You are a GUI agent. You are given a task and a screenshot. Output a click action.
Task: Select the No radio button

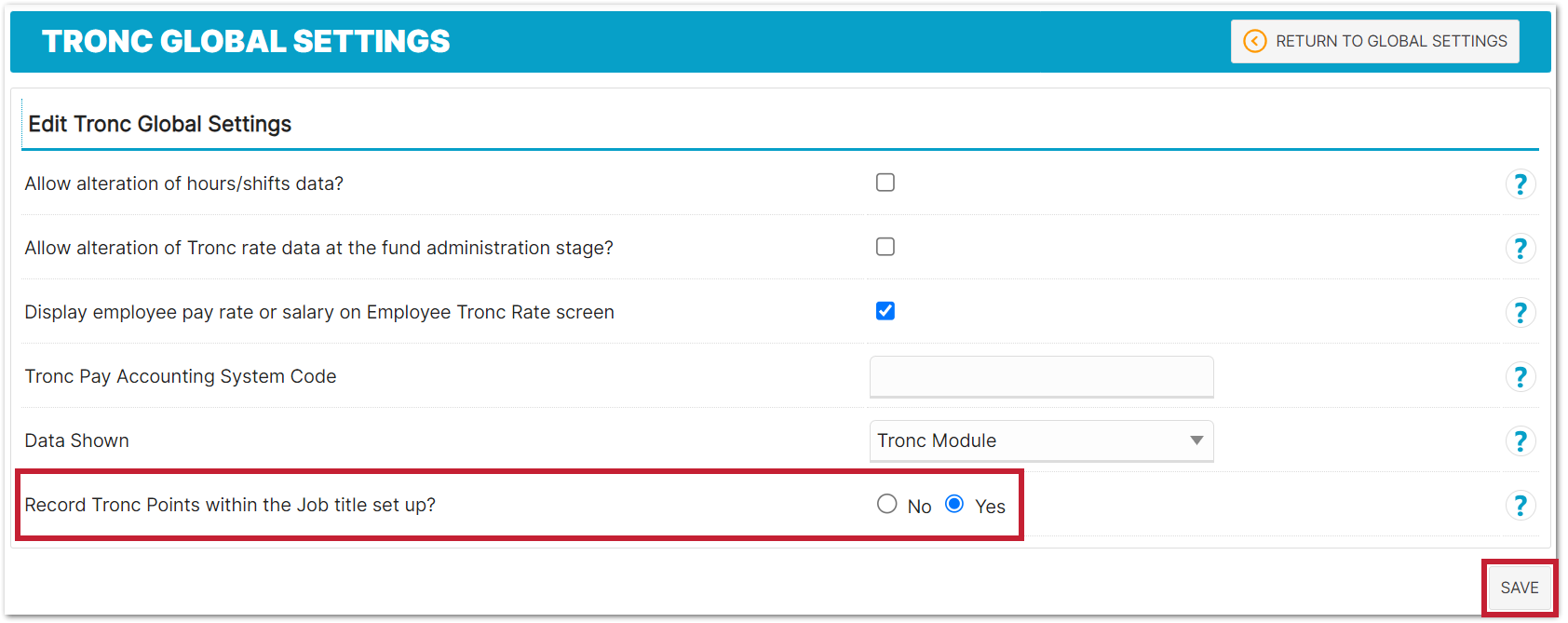[887, 504]
